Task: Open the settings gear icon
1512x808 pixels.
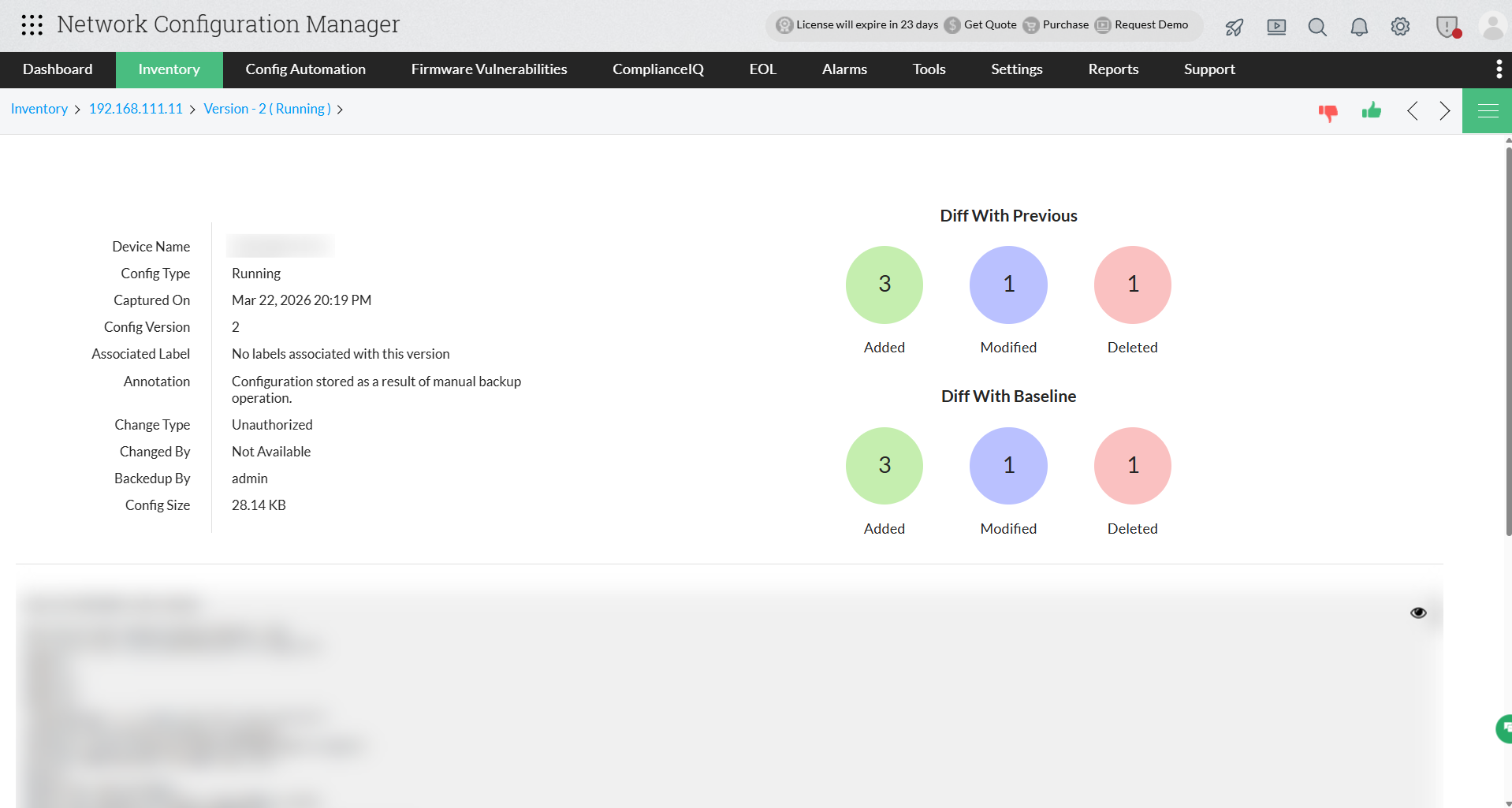Action: point(1400,27)
